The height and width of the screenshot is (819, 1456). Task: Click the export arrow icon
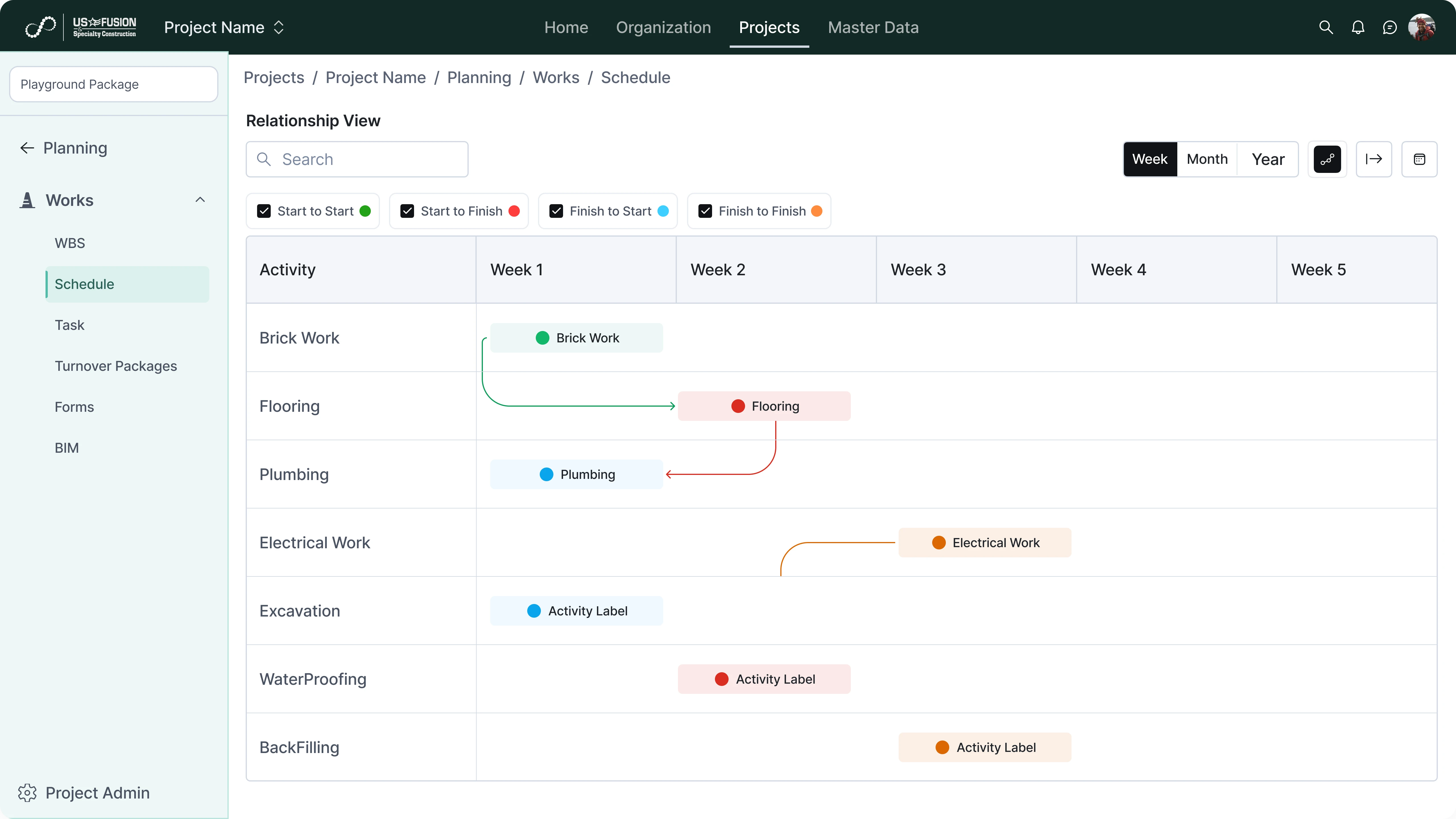click(1374, 159)
